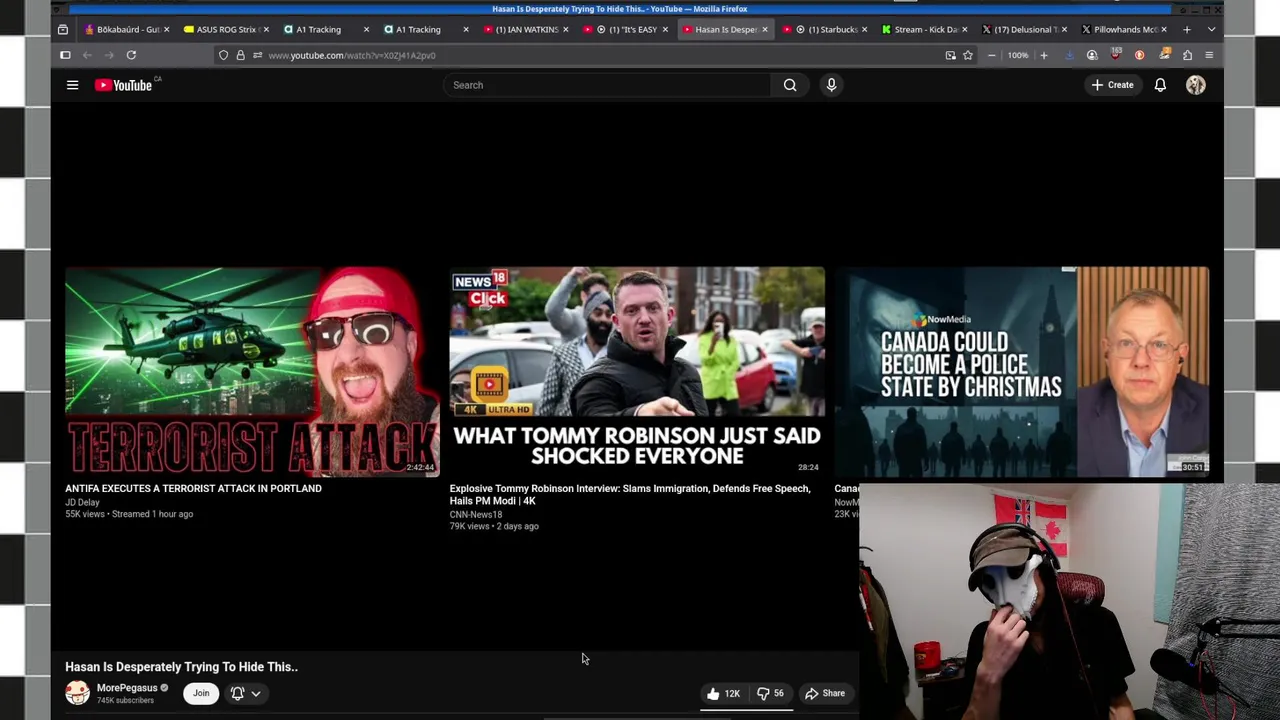Like the video with thumbs up
The width and height of the screenshot is (1280, 720).
[x=723, y=693]
